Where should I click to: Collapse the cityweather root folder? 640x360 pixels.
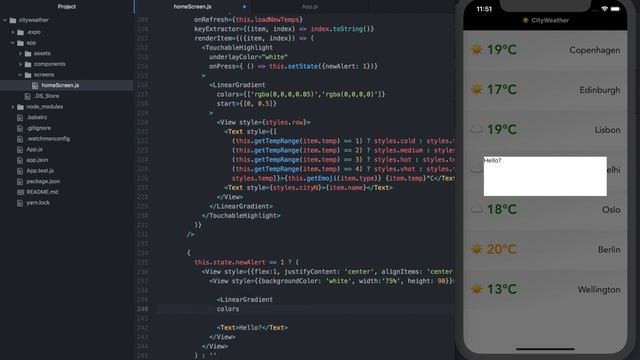[x=5, y=20]
